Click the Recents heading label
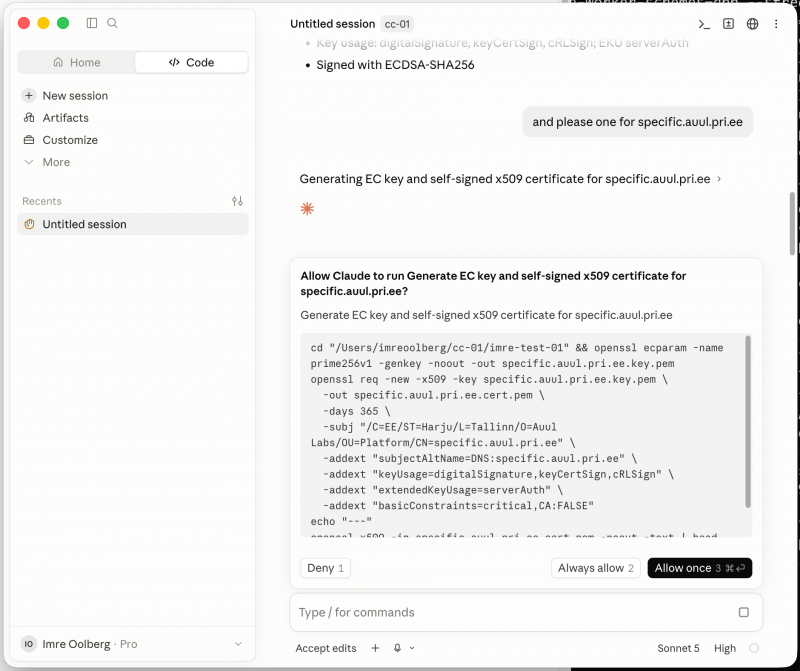Screen dimensions: 800x671 point(42,201)
